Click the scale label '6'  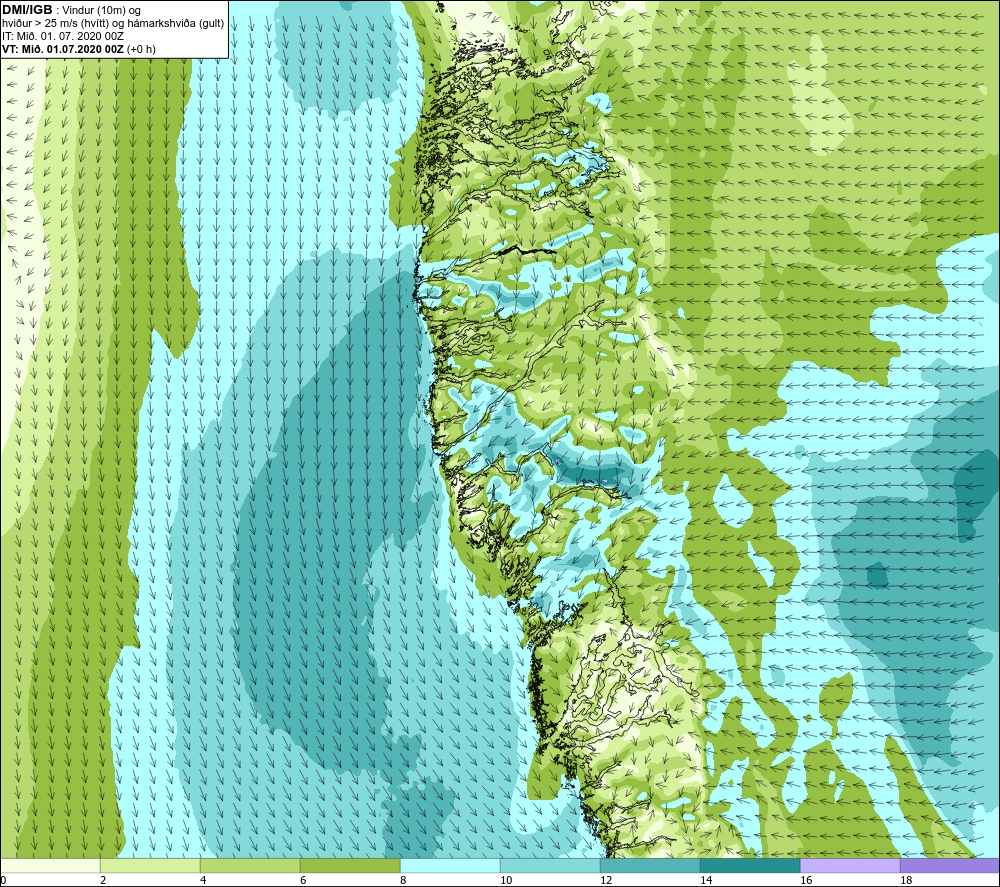point(304,880)
